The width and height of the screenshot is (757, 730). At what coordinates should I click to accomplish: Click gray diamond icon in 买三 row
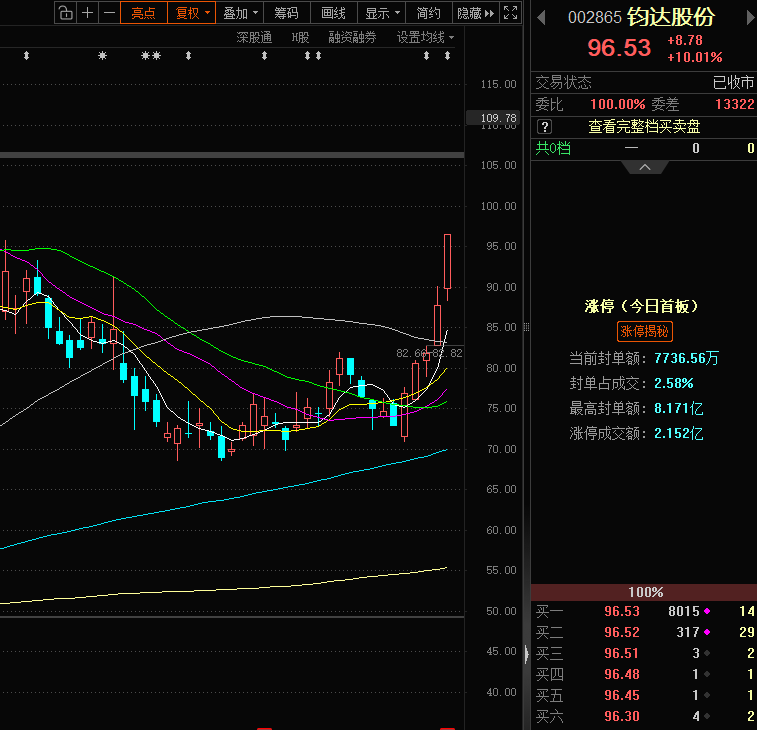coord(707,653)
